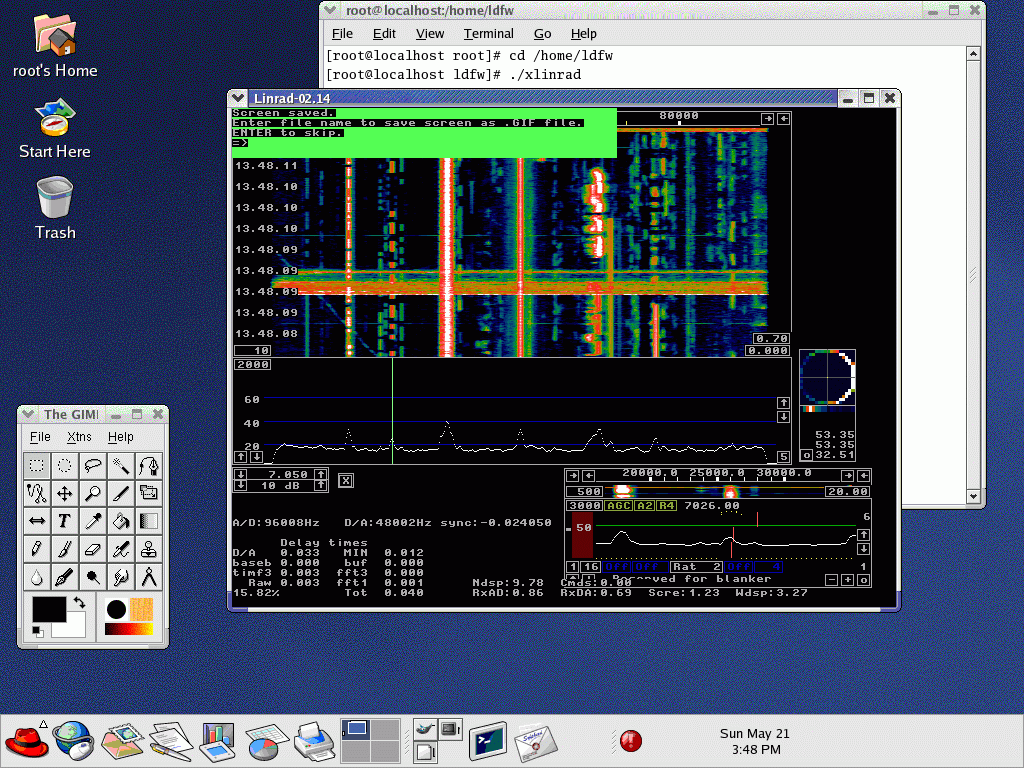Image resolution: width=1024 pixels, height=768 pixels.
Task: Click the 3000 box in the baseband panel
Action: 584,505
